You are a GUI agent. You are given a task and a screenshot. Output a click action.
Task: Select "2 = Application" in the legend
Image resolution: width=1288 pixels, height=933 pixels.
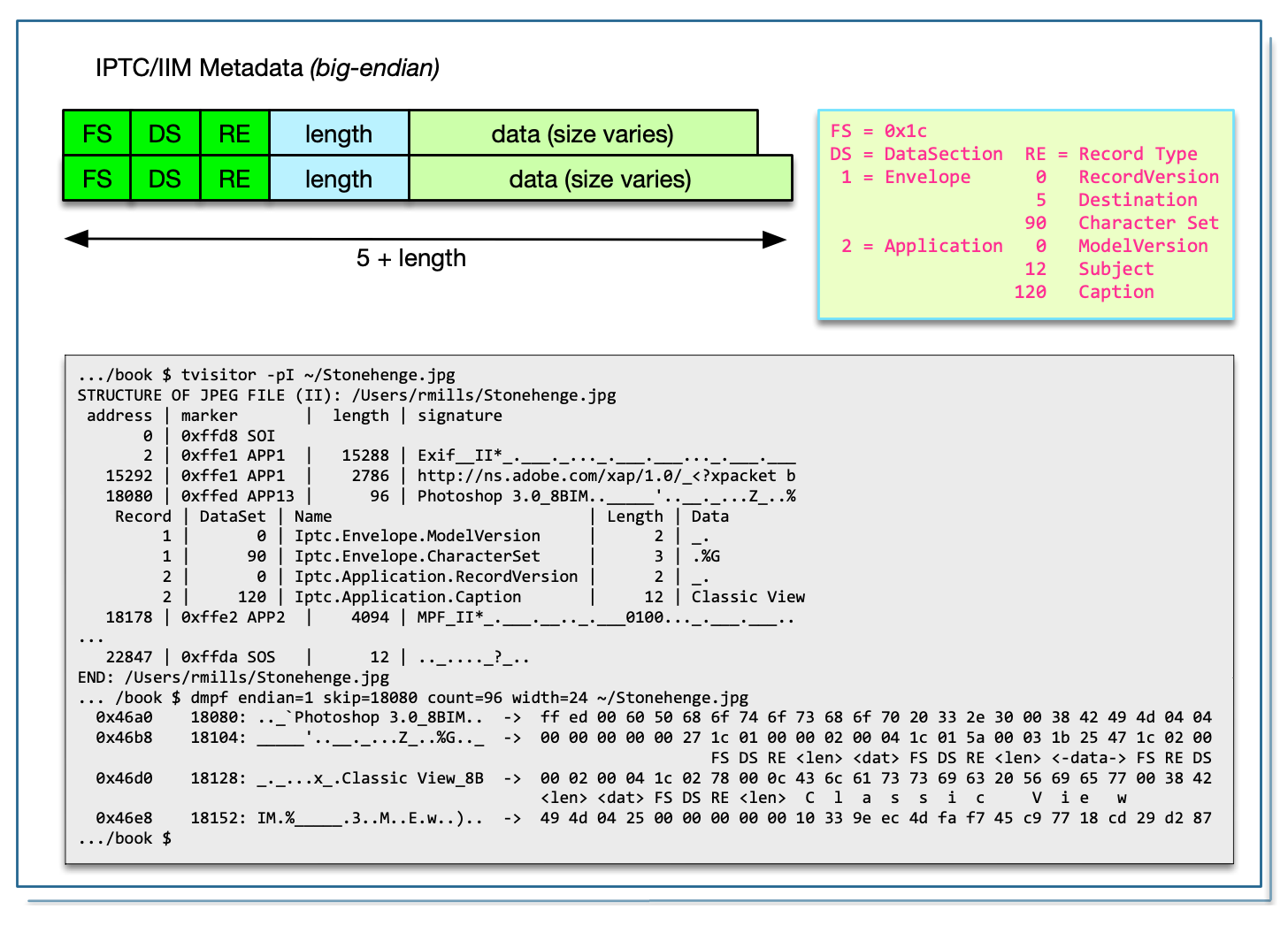922,246
